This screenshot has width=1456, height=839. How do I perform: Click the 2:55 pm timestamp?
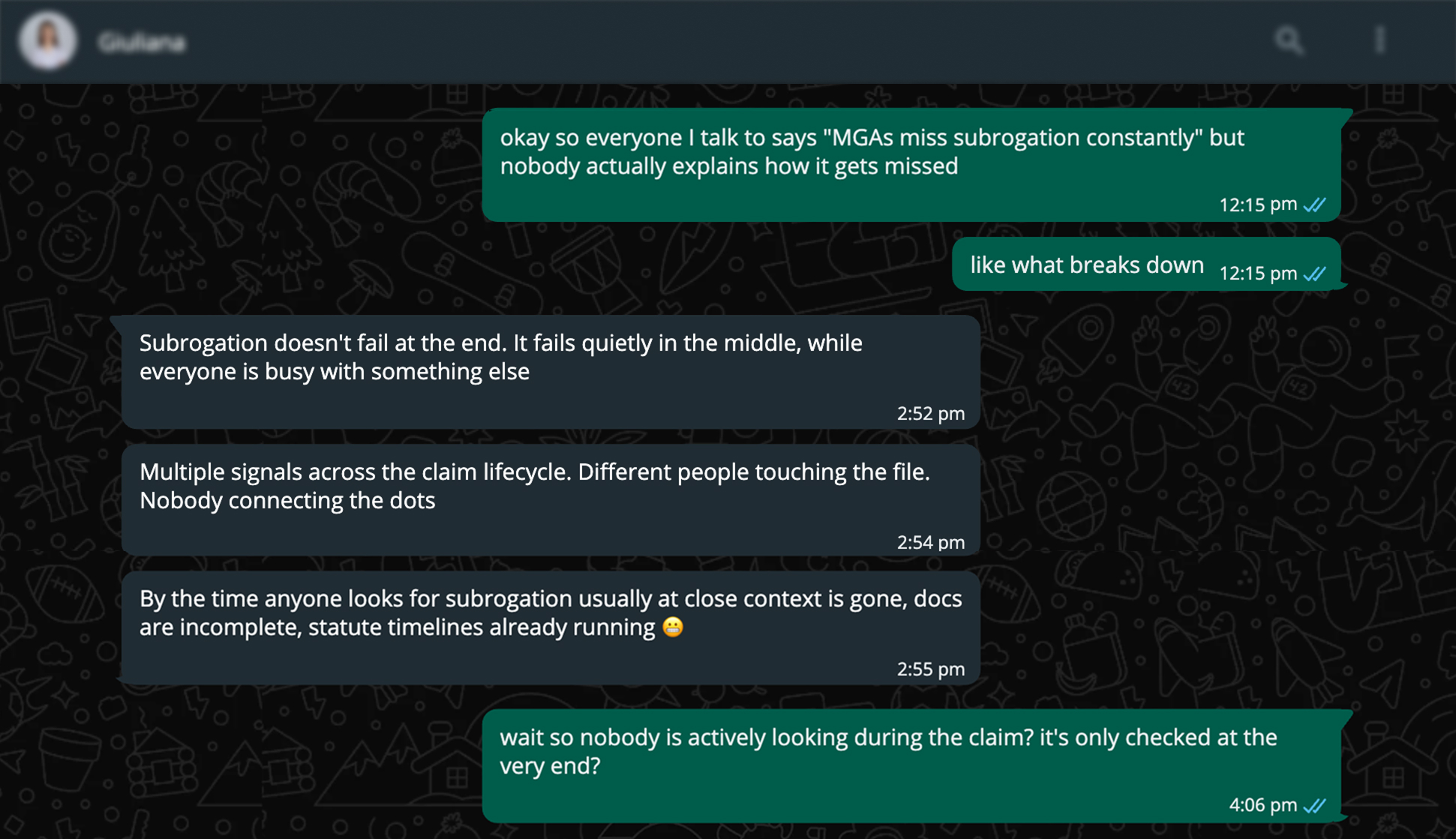[930, 669]
